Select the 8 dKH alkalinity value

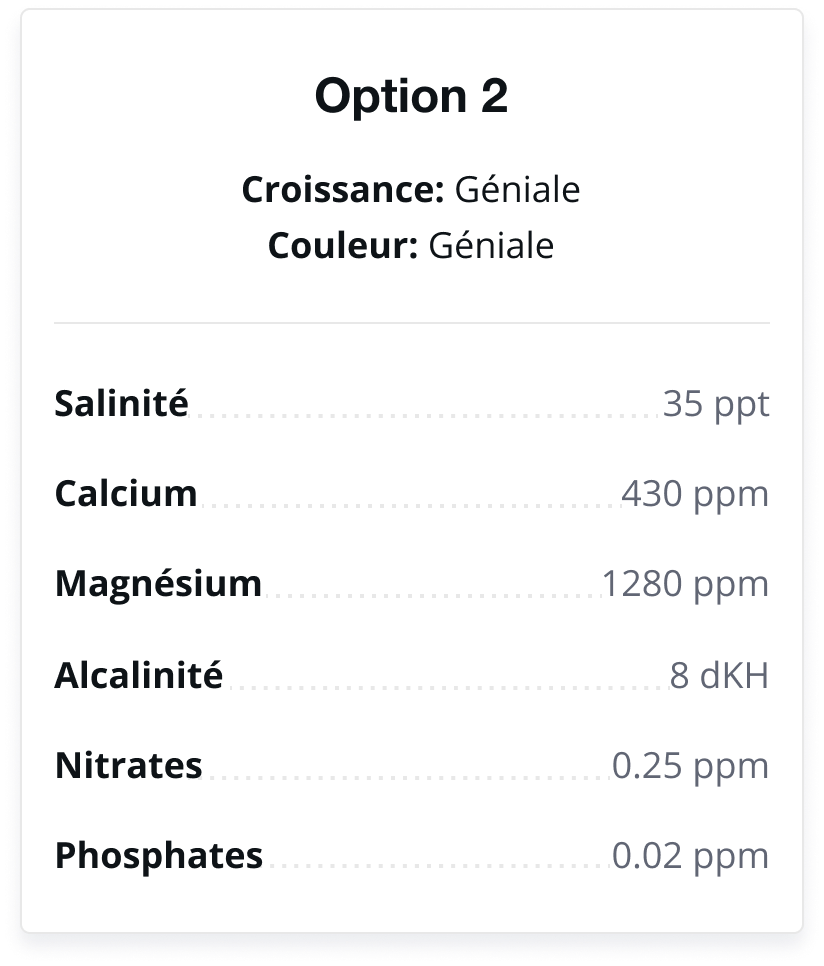(719, 675)
